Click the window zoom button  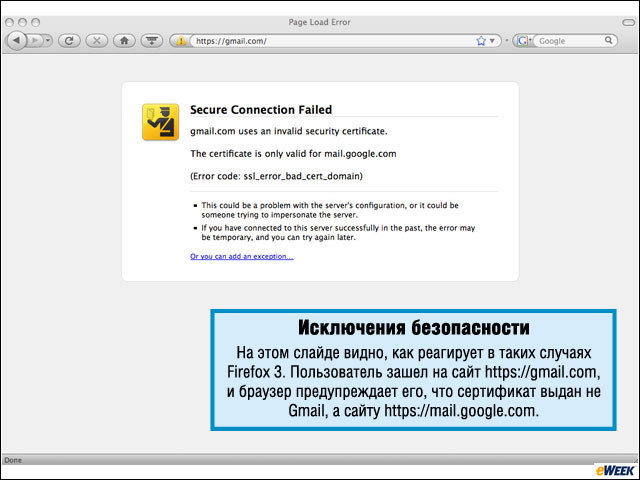point(36,22)
